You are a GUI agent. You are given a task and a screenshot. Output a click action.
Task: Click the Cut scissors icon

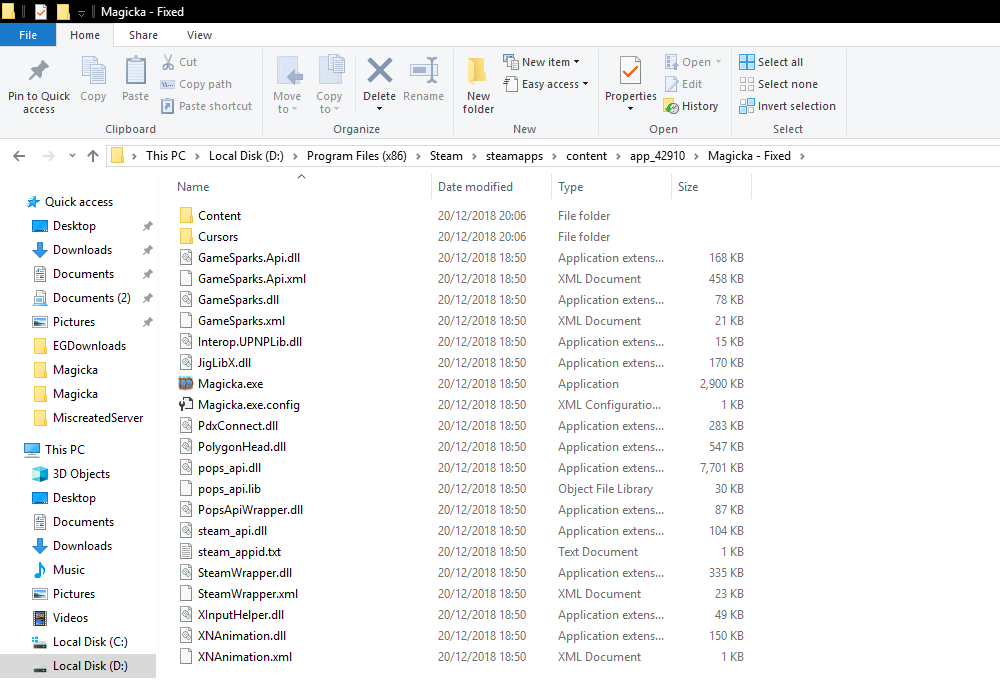click(168, 62)
